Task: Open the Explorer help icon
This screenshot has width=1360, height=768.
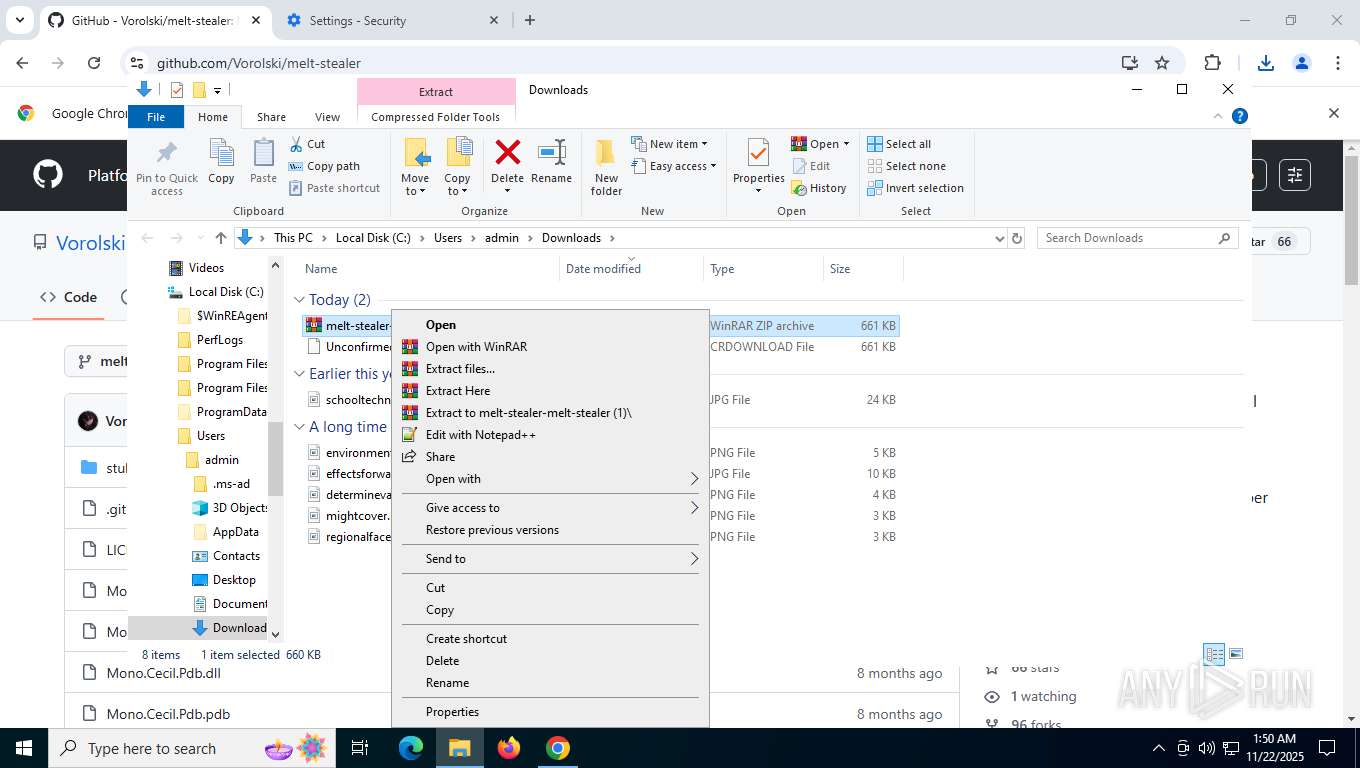Action: point(1240,116)
